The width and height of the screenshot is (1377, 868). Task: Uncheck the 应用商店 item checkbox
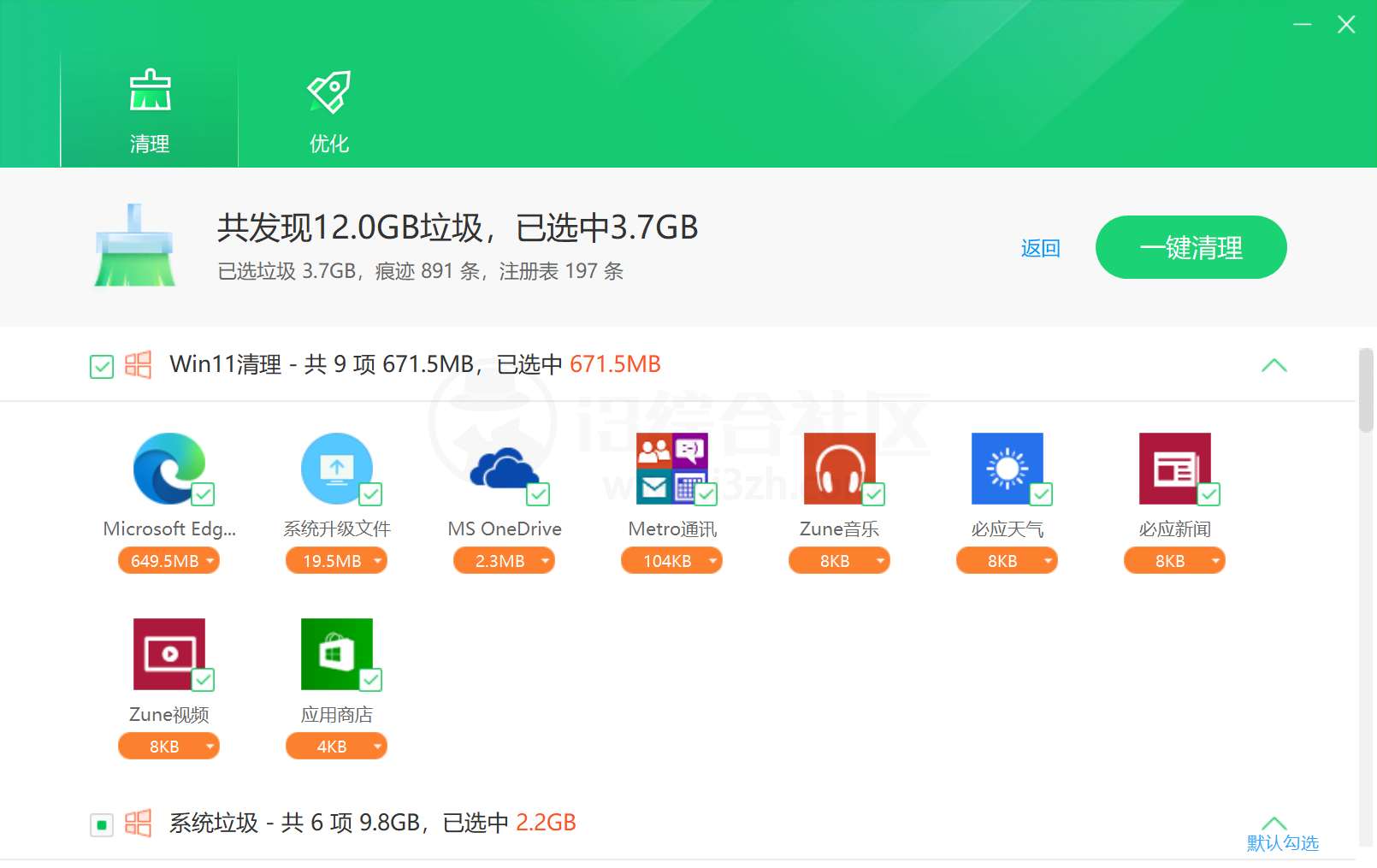click(x=370, y=680)
